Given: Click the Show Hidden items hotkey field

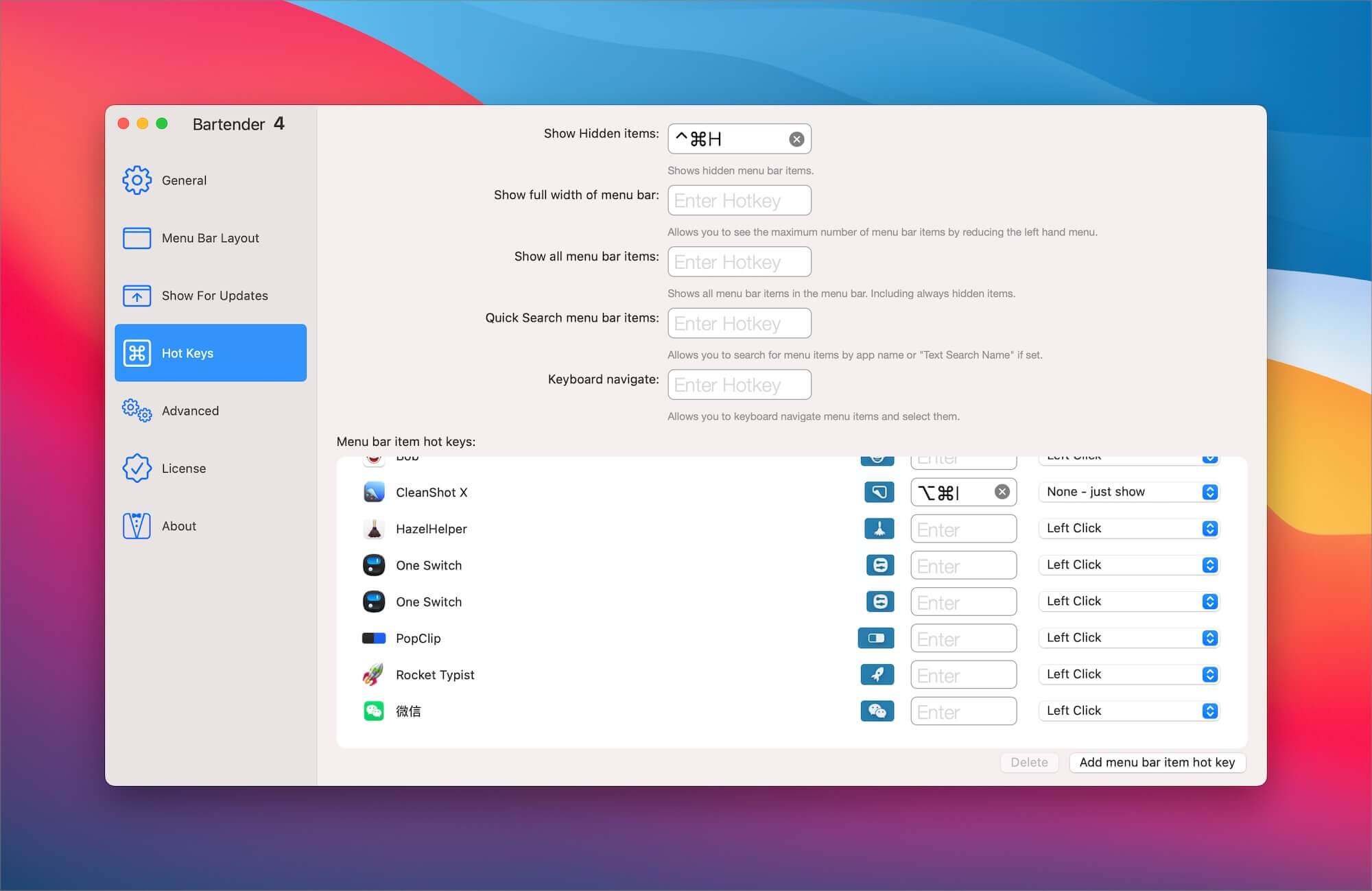Looking at the screenshot, I should (739, 139).
